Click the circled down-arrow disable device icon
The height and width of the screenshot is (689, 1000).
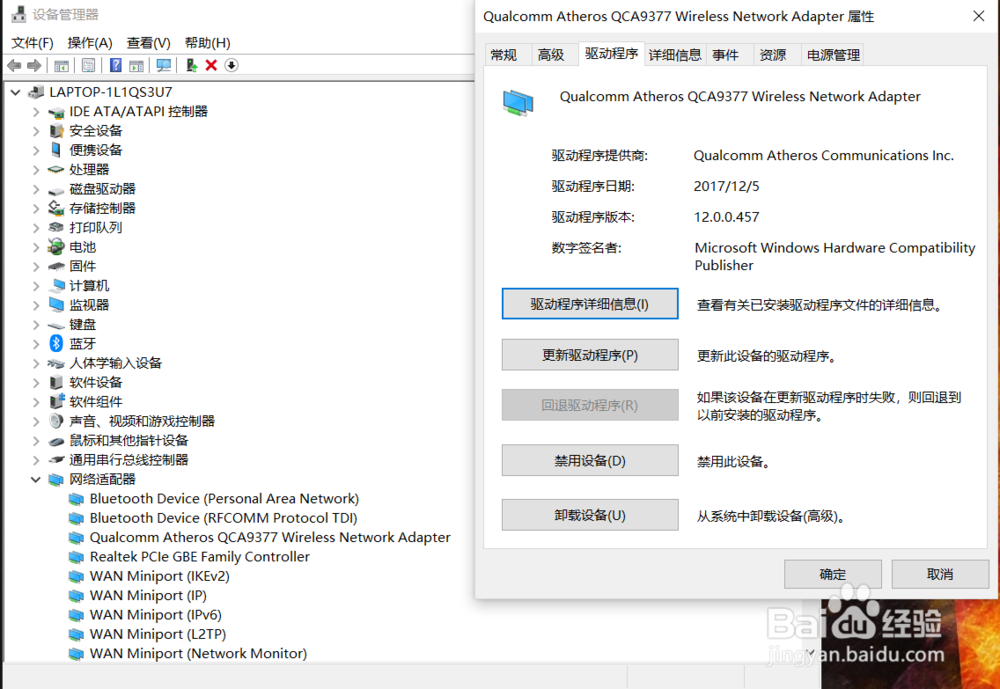(x=232, y=65)
